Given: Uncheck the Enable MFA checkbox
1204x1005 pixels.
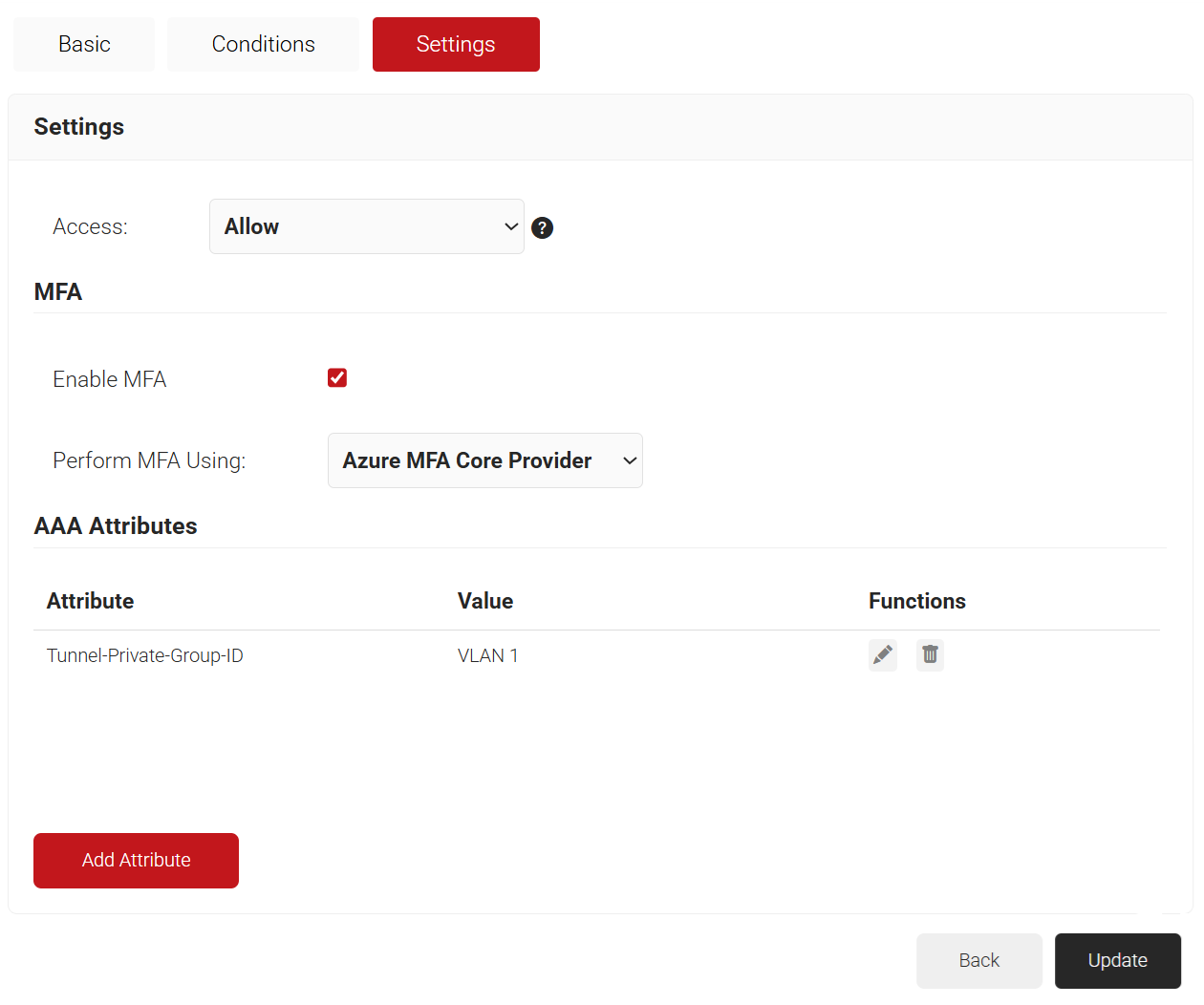Looking at the screenshot, I should coord(337,378).
